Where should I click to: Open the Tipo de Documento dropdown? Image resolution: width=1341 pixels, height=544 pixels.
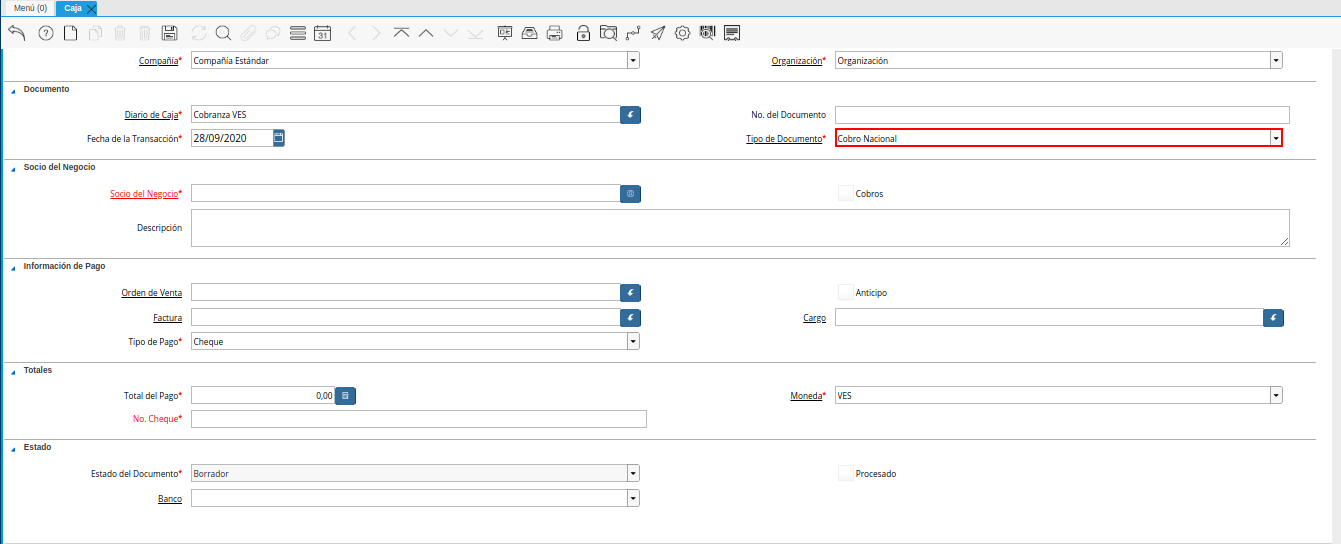click(1276, 138)
